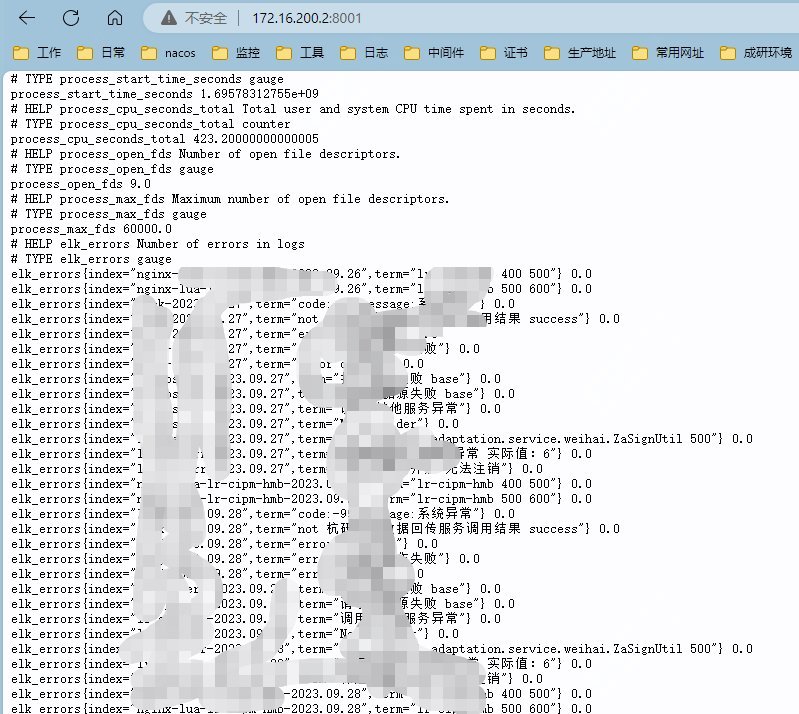
Task: Open the 生产地址 bookmarks menu
Action: [x=581, y=53]
